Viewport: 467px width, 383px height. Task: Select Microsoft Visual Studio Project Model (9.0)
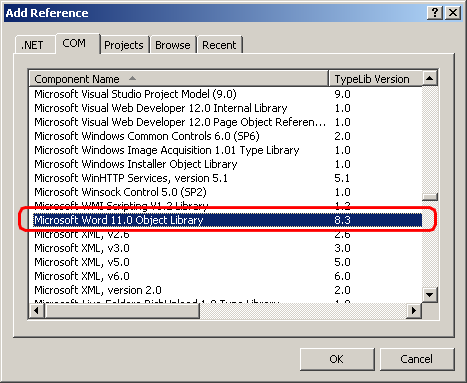pyautogui.click(x=225, y=94)
